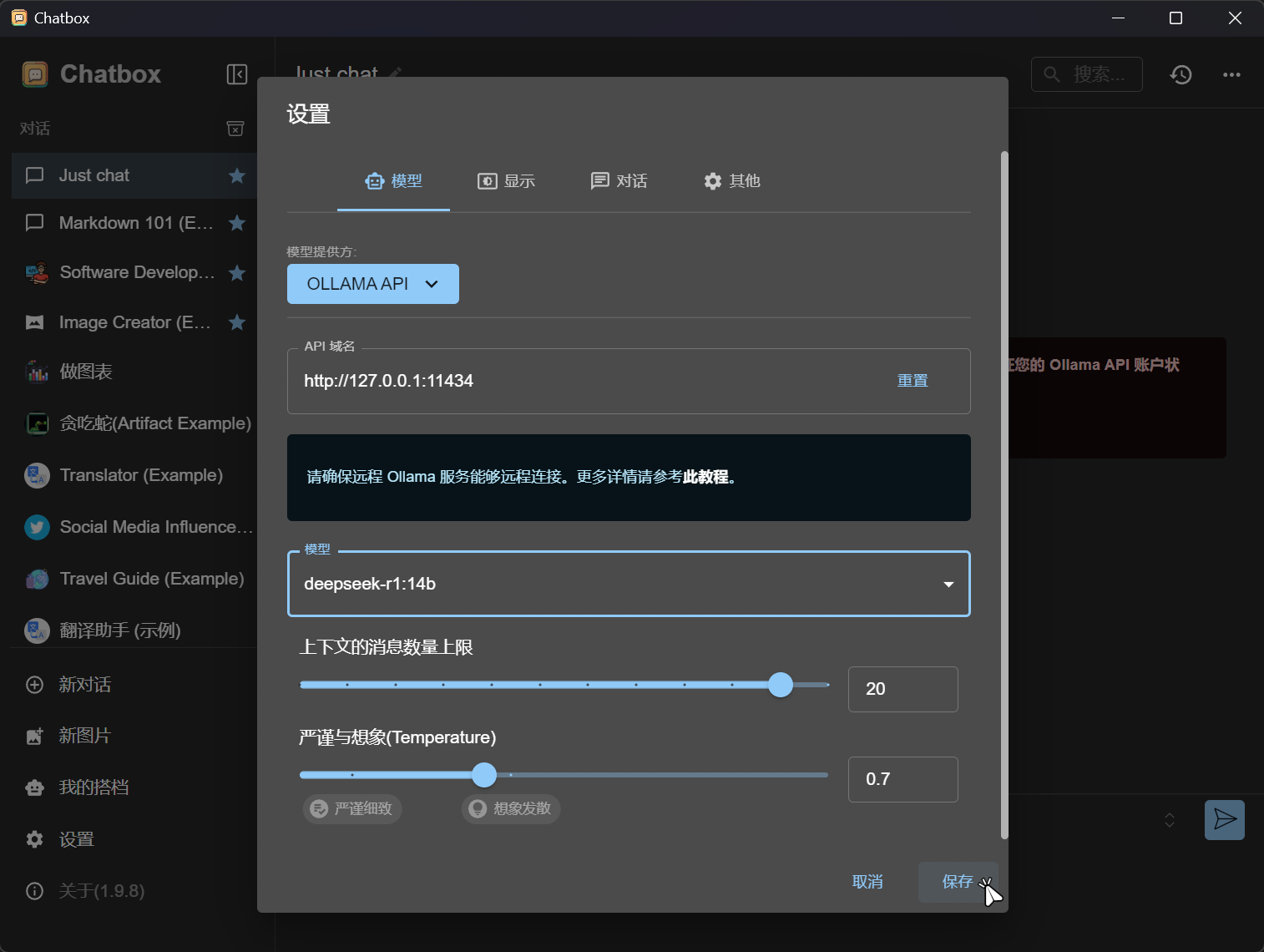Click the Software Developer avatar icon
This screenshot has height=952, width=1264.
pos(37,273)
